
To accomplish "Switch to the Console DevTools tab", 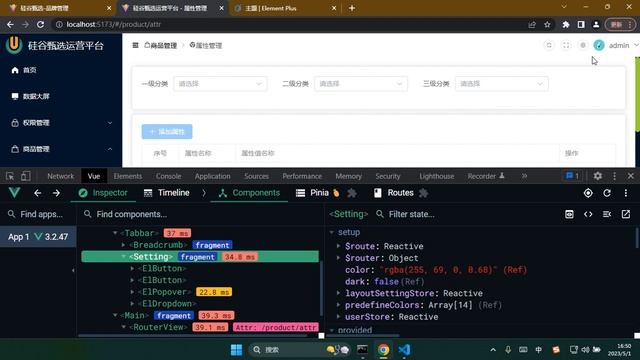I will click(168, 176).
